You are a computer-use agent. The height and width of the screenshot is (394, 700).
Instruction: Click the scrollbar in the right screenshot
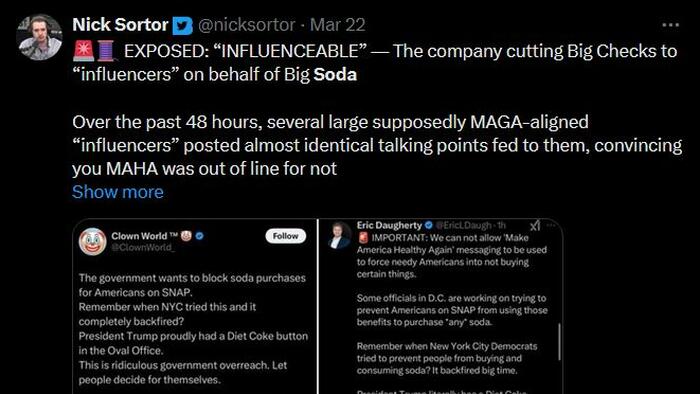(x=559, y=342)
